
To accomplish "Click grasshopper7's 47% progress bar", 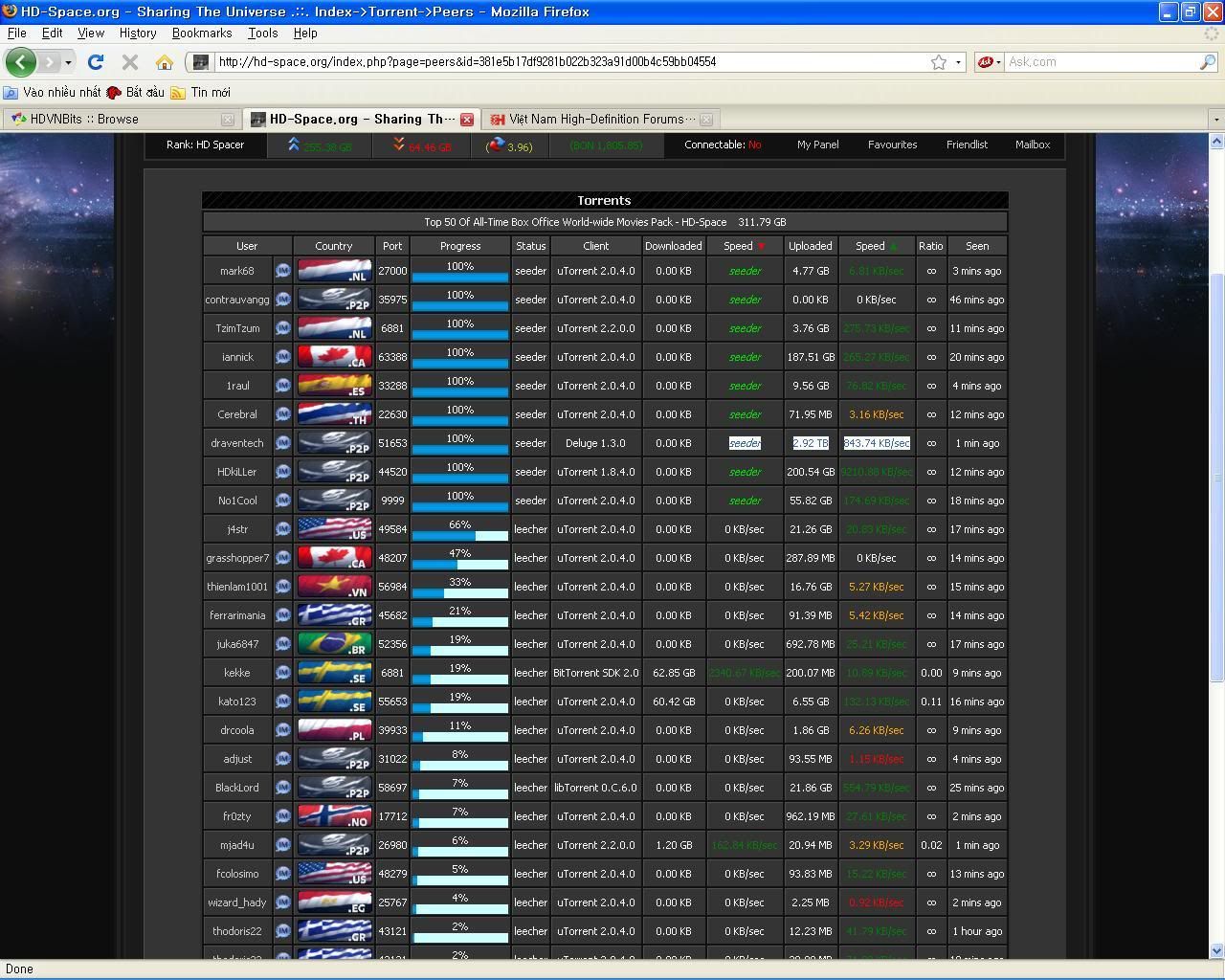I will pyautogui.click(x=460, y=565).
